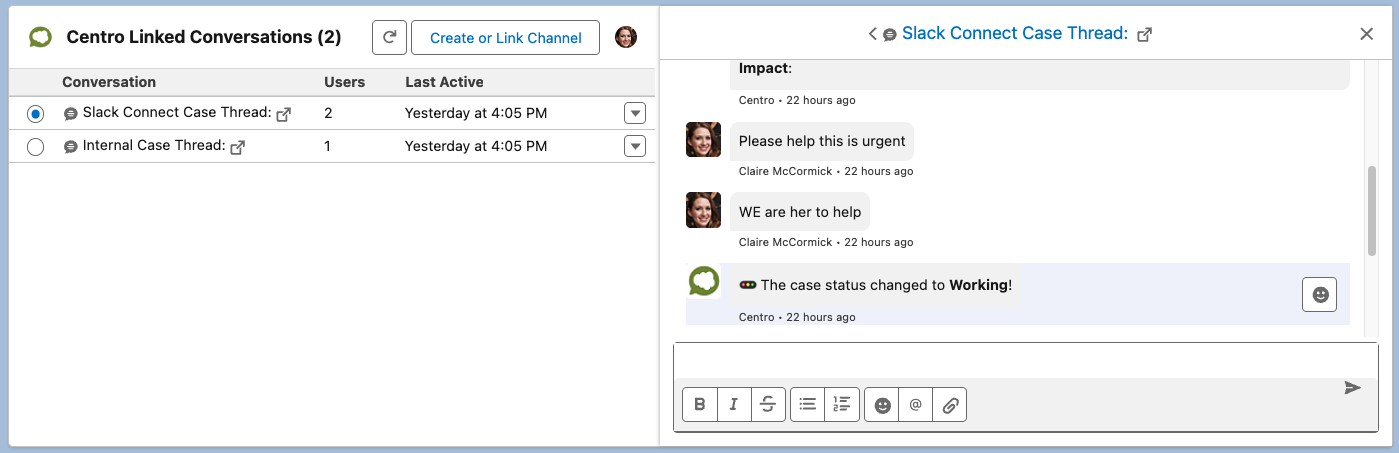The image size is (1399, 453).
Task: Open Slack Connect Case Thread row external link icon
Action: coord(284,114)
